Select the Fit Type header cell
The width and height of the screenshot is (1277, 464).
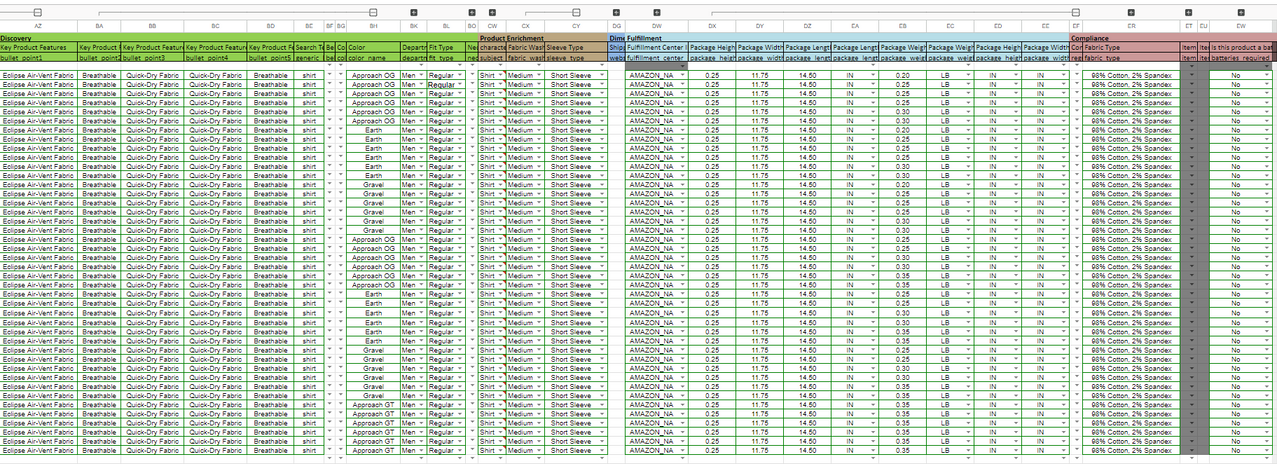446,48
